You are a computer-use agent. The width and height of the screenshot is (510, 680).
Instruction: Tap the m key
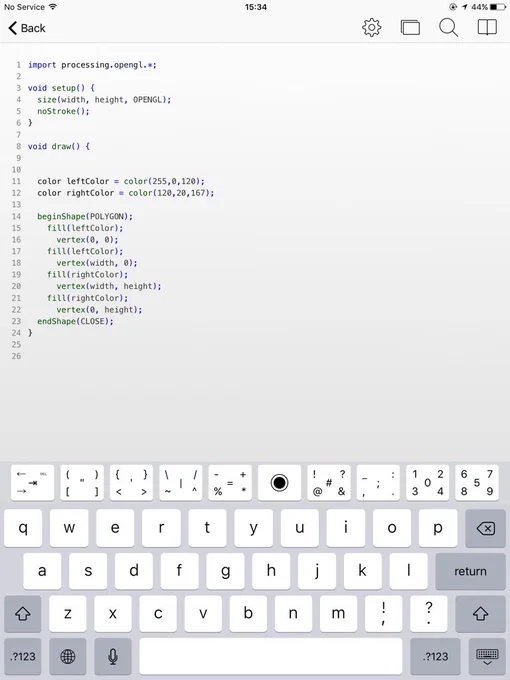click(338, 614)
